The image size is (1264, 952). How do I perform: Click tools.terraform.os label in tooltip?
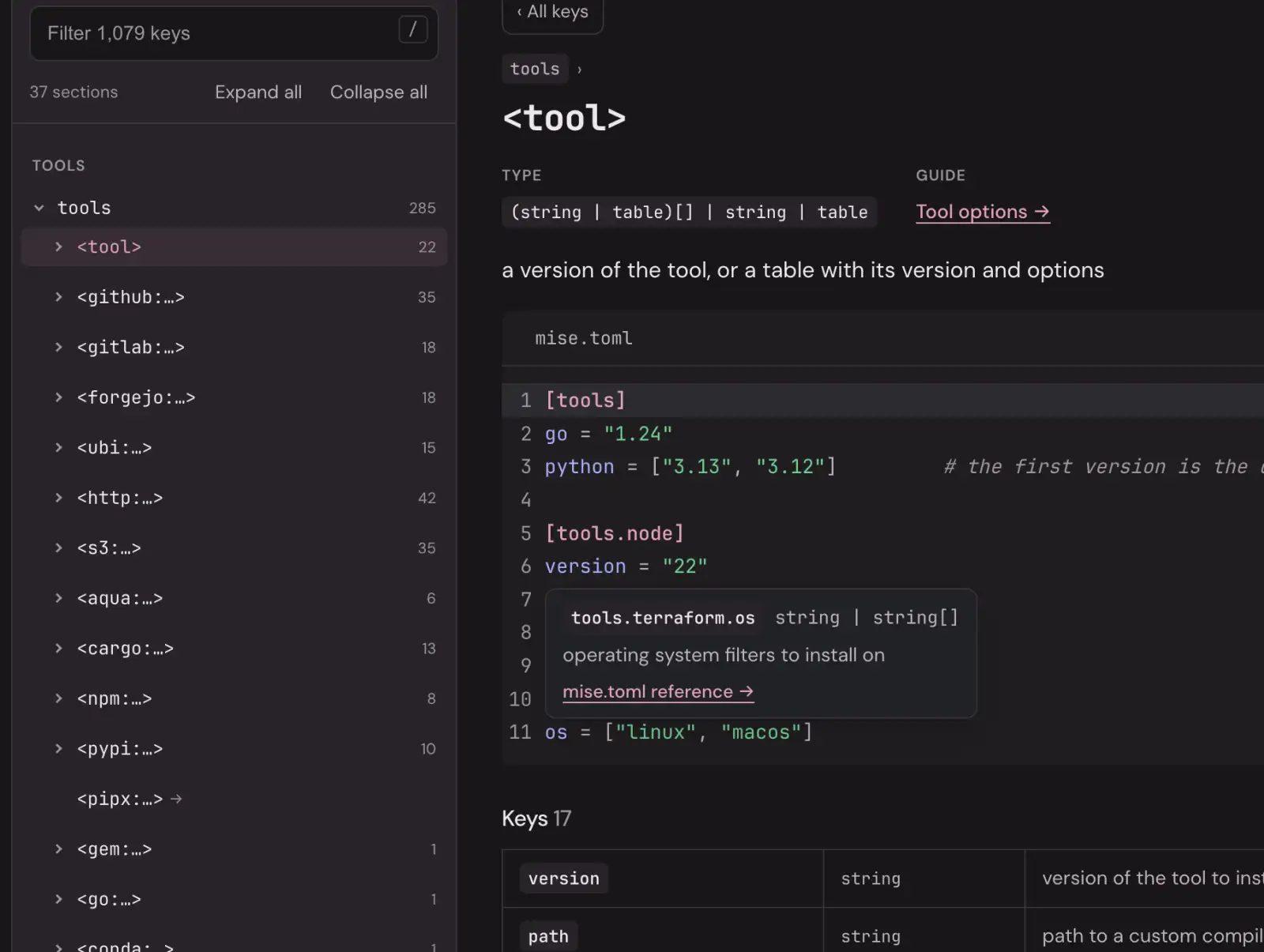(x=663, y=618)
